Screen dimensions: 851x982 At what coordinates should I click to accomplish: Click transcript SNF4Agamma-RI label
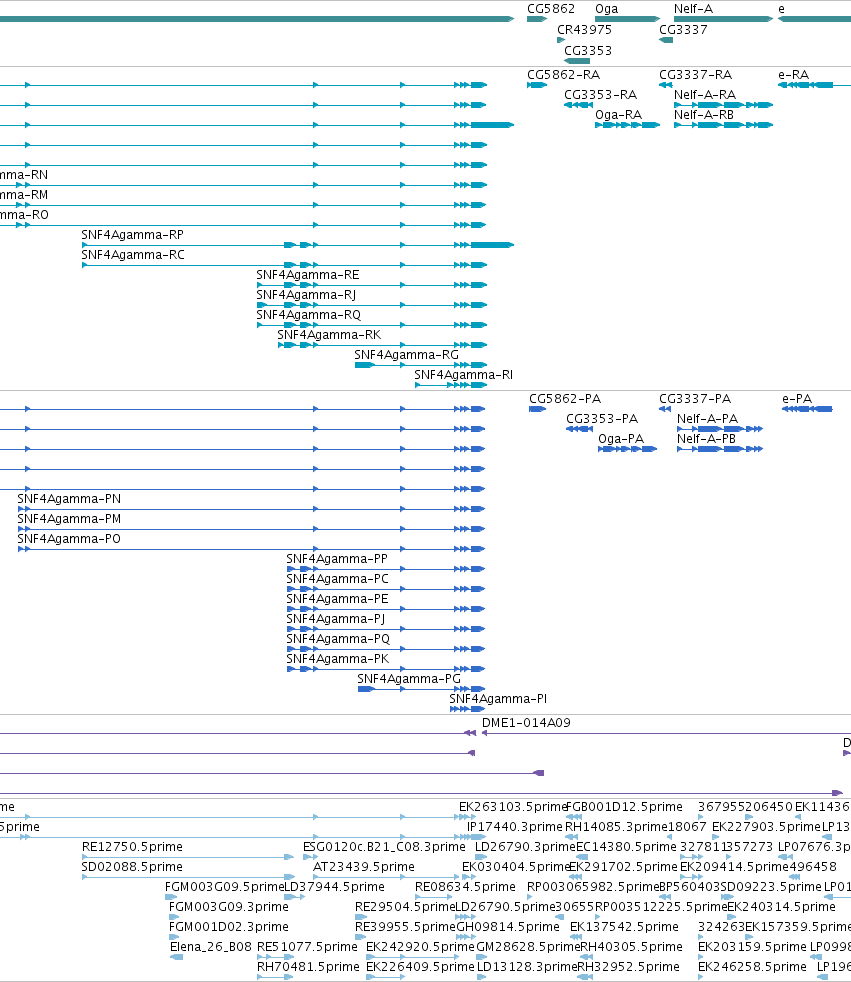pos(463,375)
